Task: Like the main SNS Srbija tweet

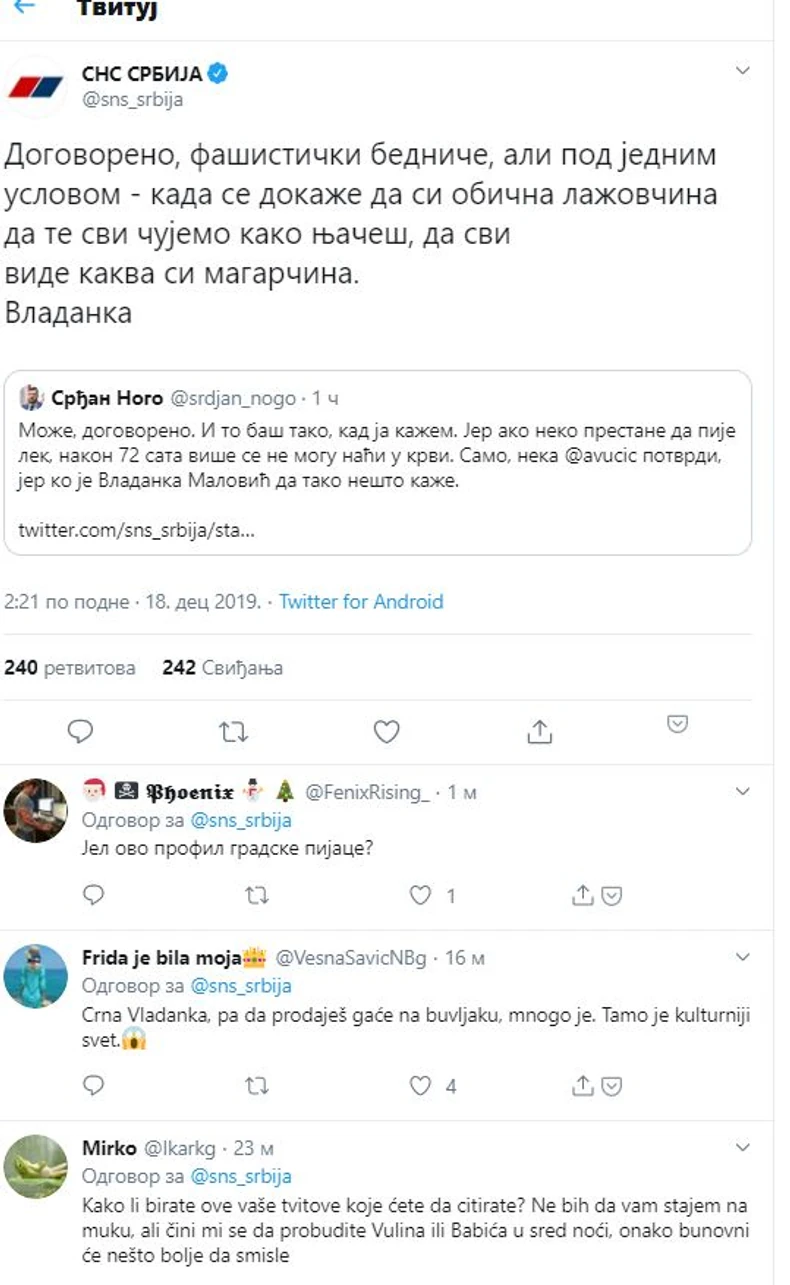Action: (x=386, y=732)
